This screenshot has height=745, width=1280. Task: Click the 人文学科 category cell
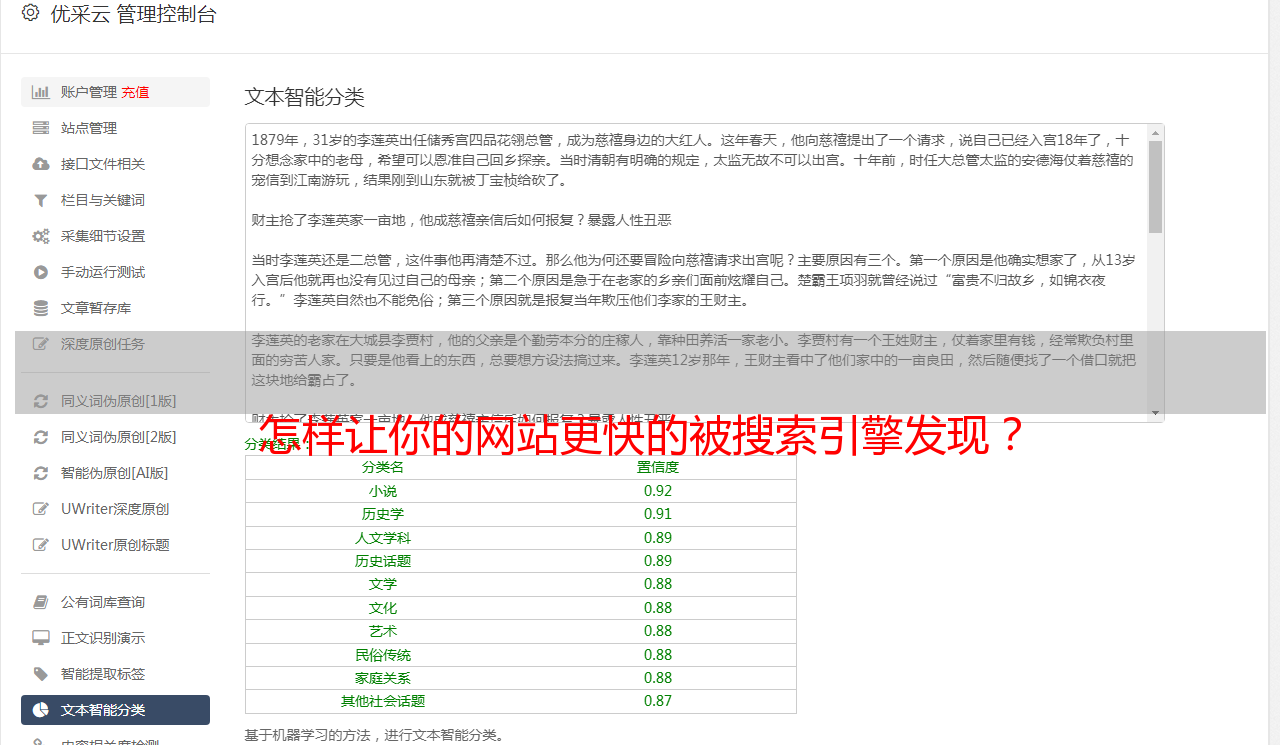(x=383, y=538)
